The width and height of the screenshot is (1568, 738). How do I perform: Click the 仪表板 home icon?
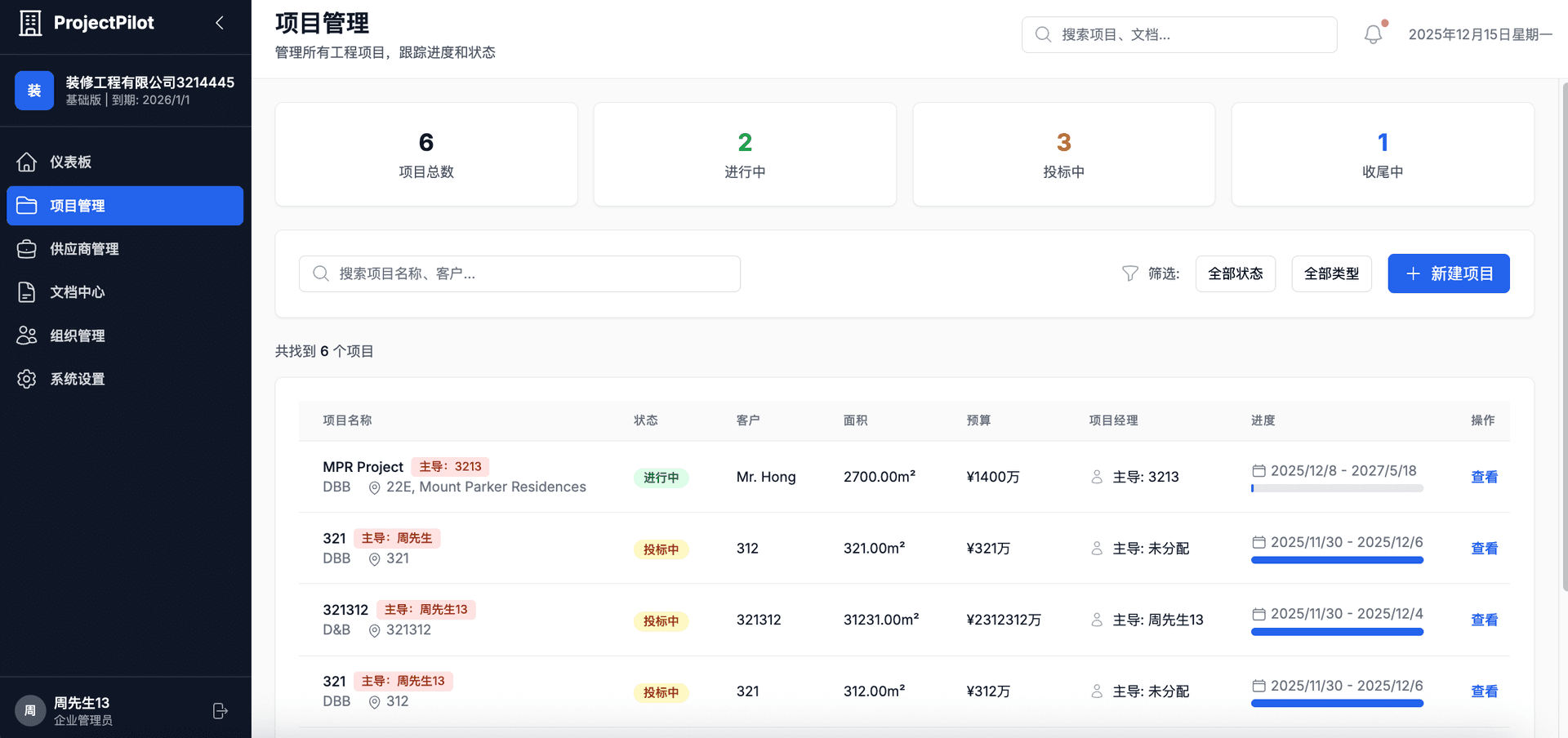click(27, 162)
